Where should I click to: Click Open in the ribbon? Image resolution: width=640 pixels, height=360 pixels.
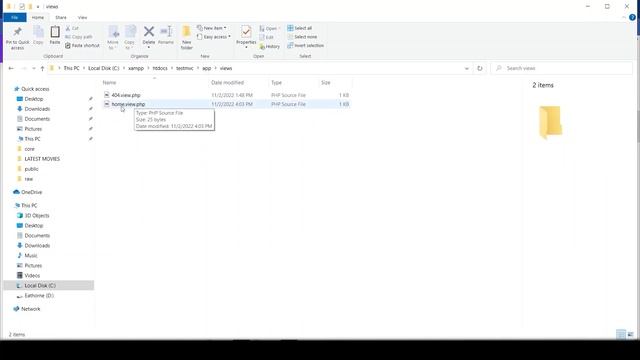click(x=269, y=28)
